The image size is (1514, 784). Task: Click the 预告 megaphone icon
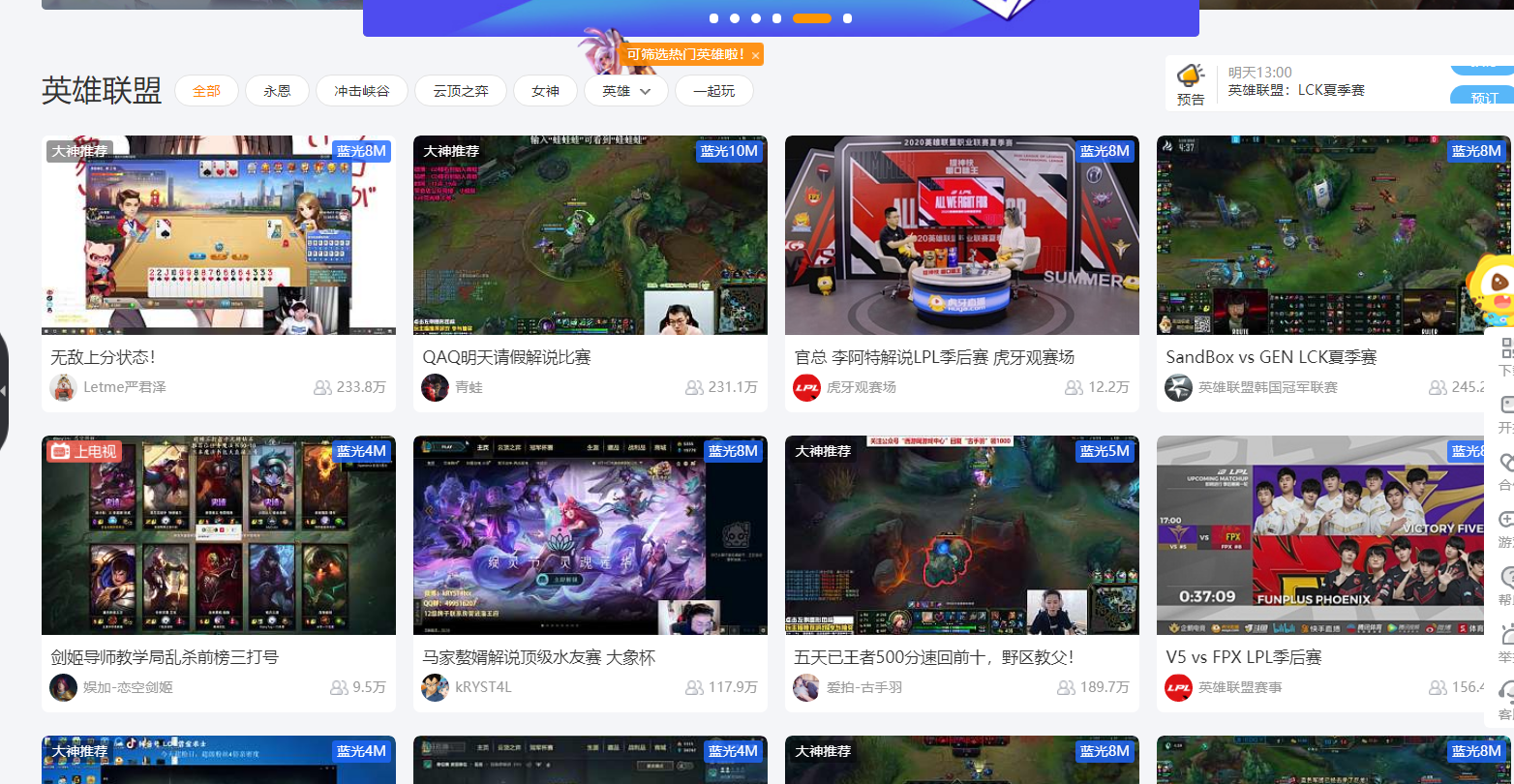[x=1191, y=75]
